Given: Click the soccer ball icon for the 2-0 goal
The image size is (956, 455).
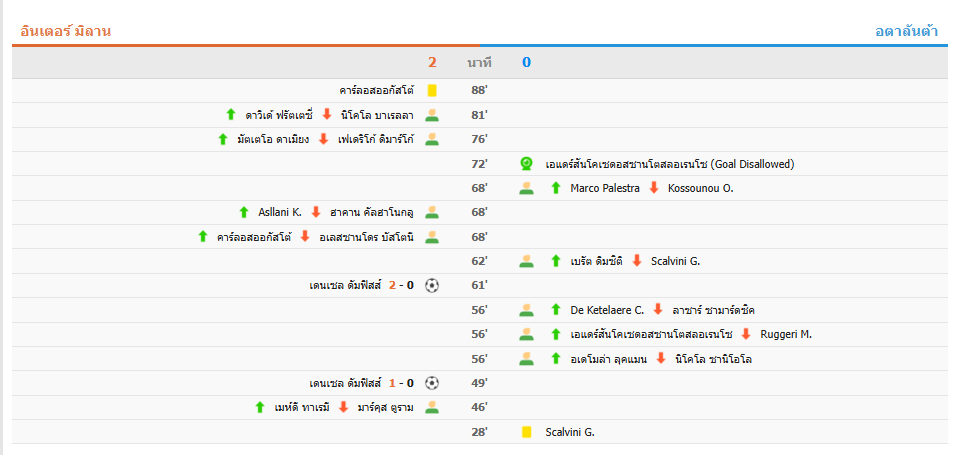Looking at the screenshot, I should tap(432, 285).
